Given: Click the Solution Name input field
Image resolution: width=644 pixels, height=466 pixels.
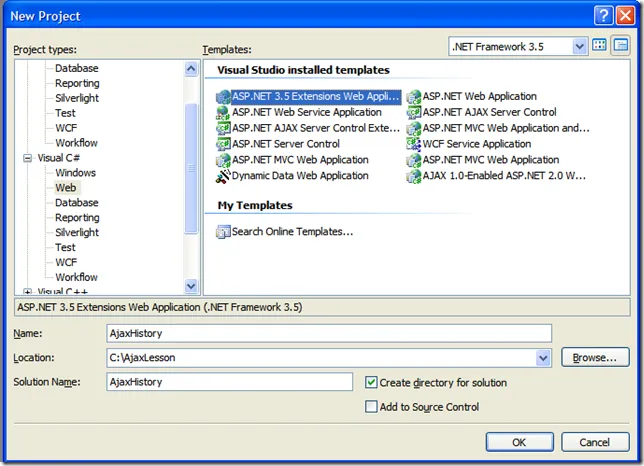Looking at the screenshot, I should (x=230, y=382).
